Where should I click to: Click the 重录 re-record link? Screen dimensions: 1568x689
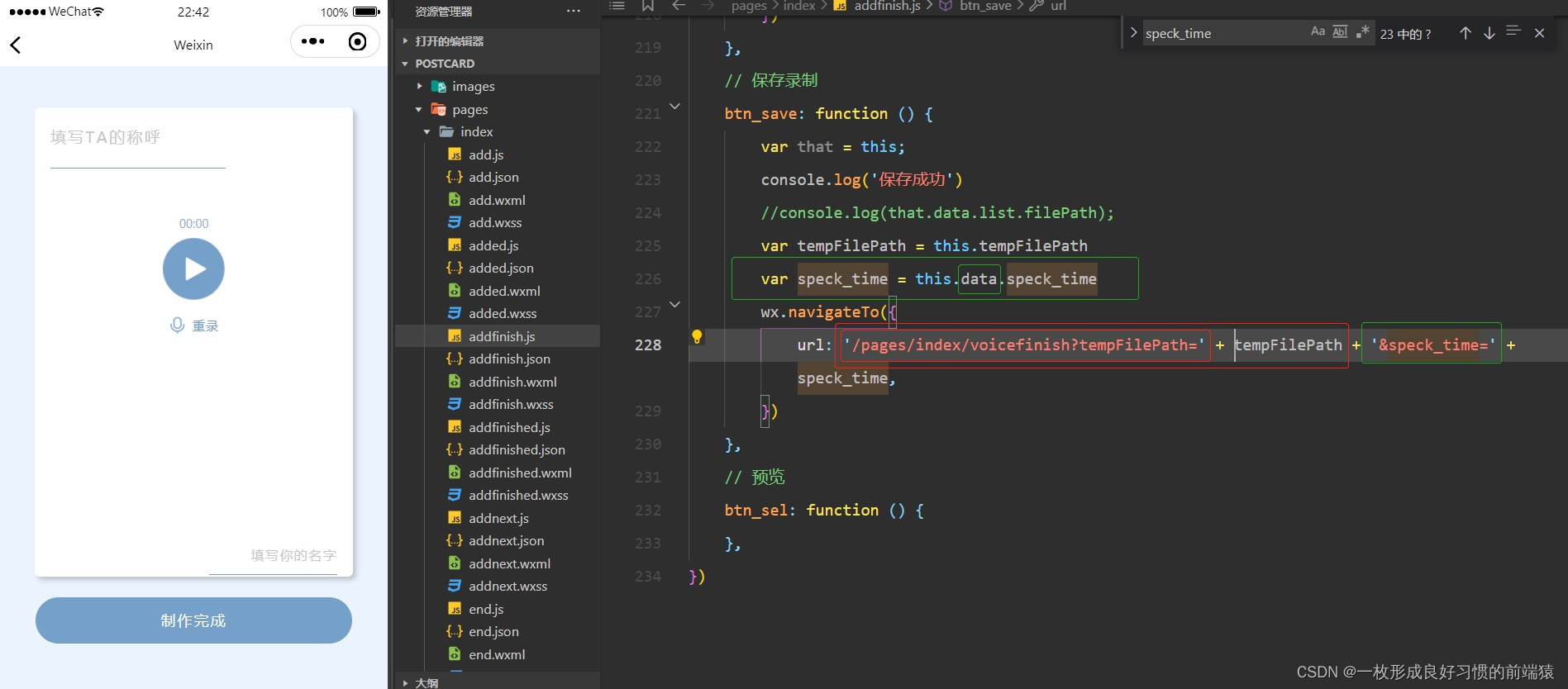[206, 326]
